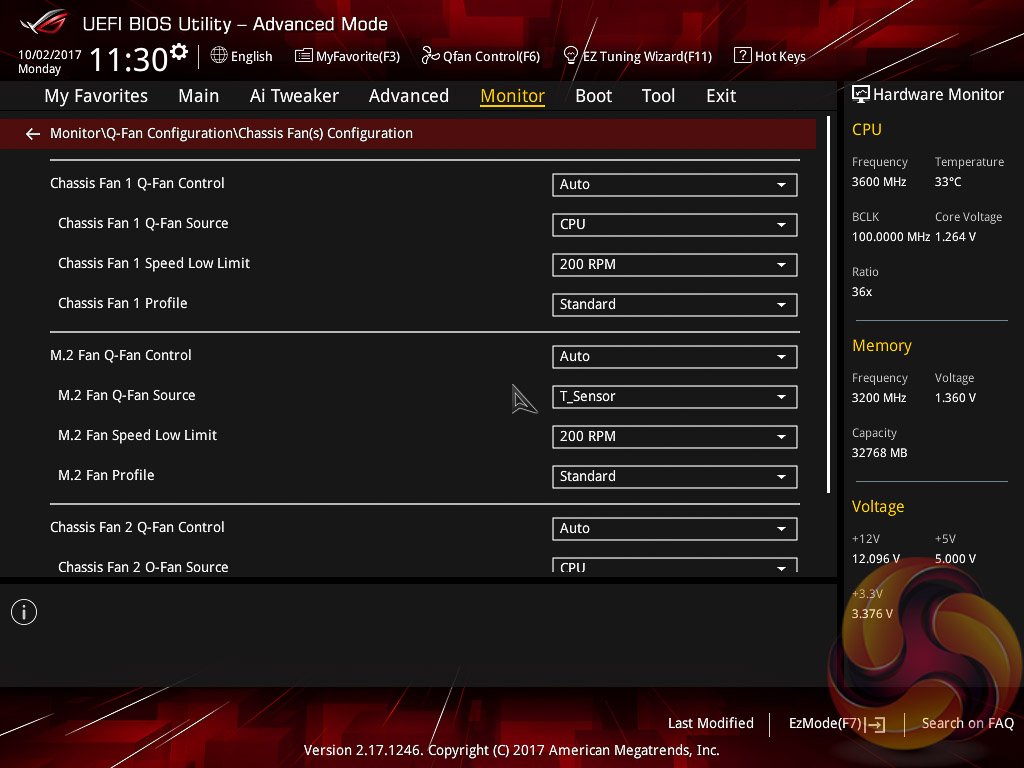Click +3.3V reading 3.376 V
1024x768 pixels.
pyautogui.click(x=872, y=614)
